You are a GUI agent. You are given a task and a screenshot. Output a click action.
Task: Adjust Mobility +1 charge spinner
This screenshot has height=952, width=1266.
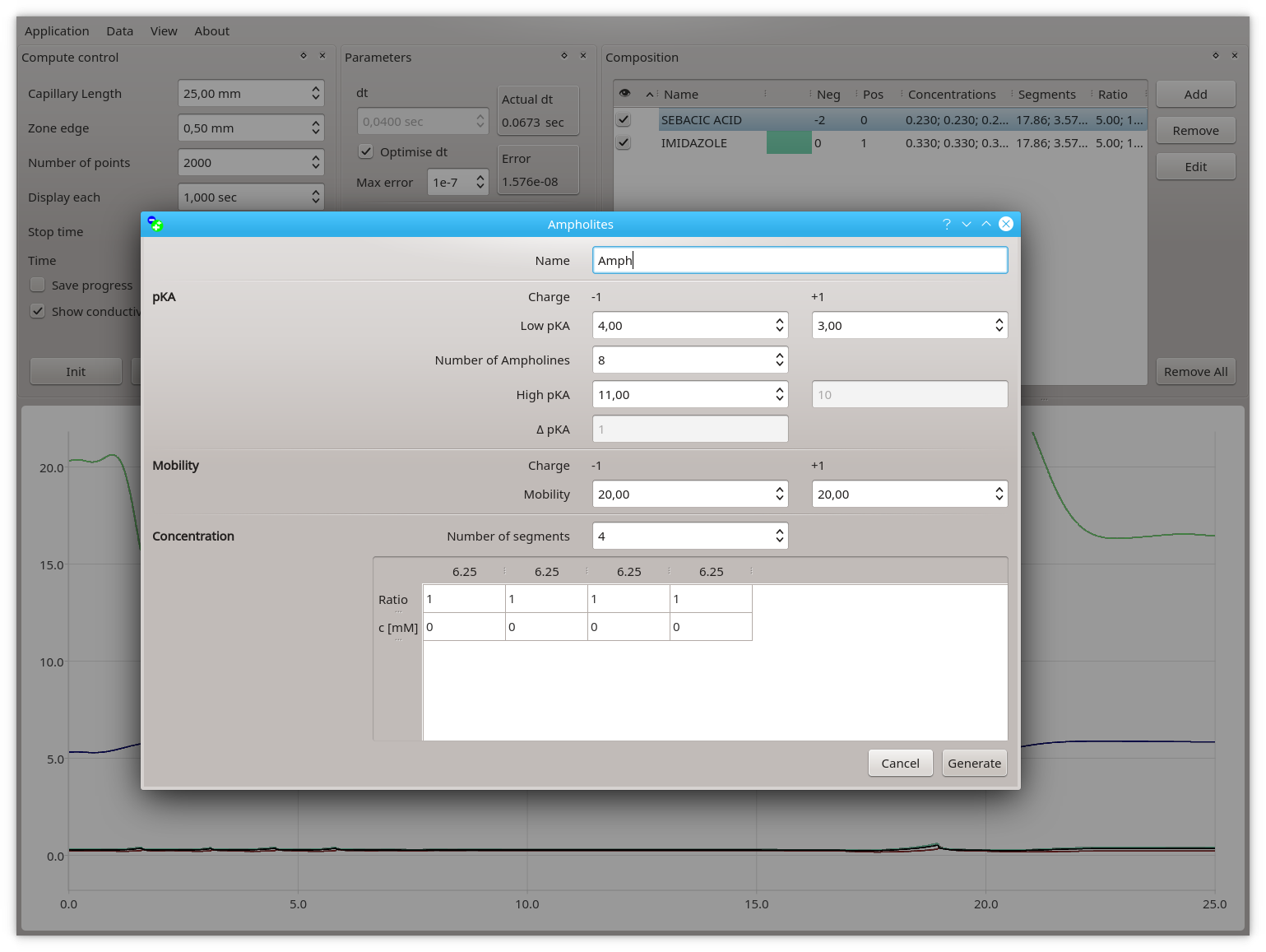[x=999, y=494]
